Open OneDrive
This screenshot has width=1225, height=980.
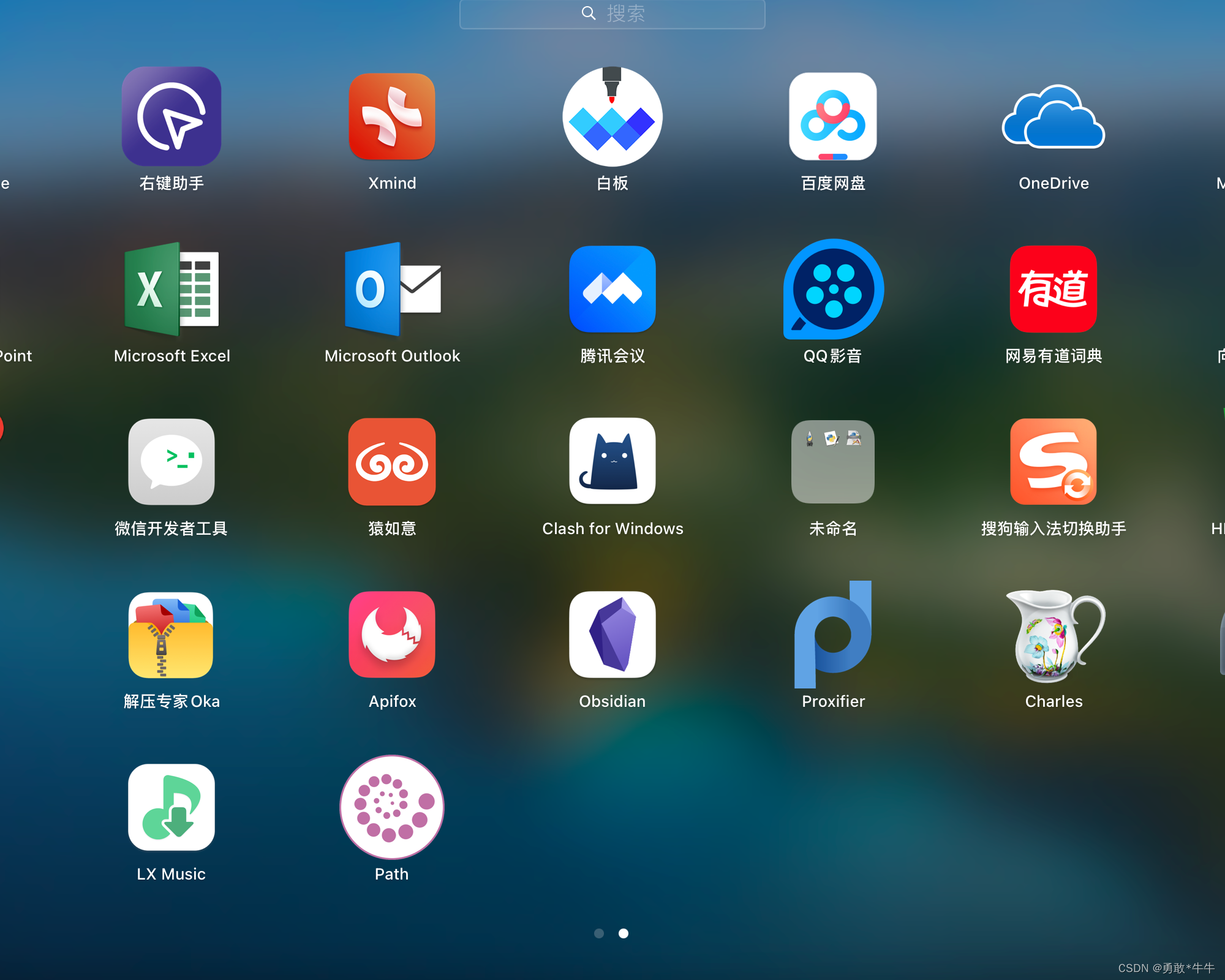point(1053,116)
